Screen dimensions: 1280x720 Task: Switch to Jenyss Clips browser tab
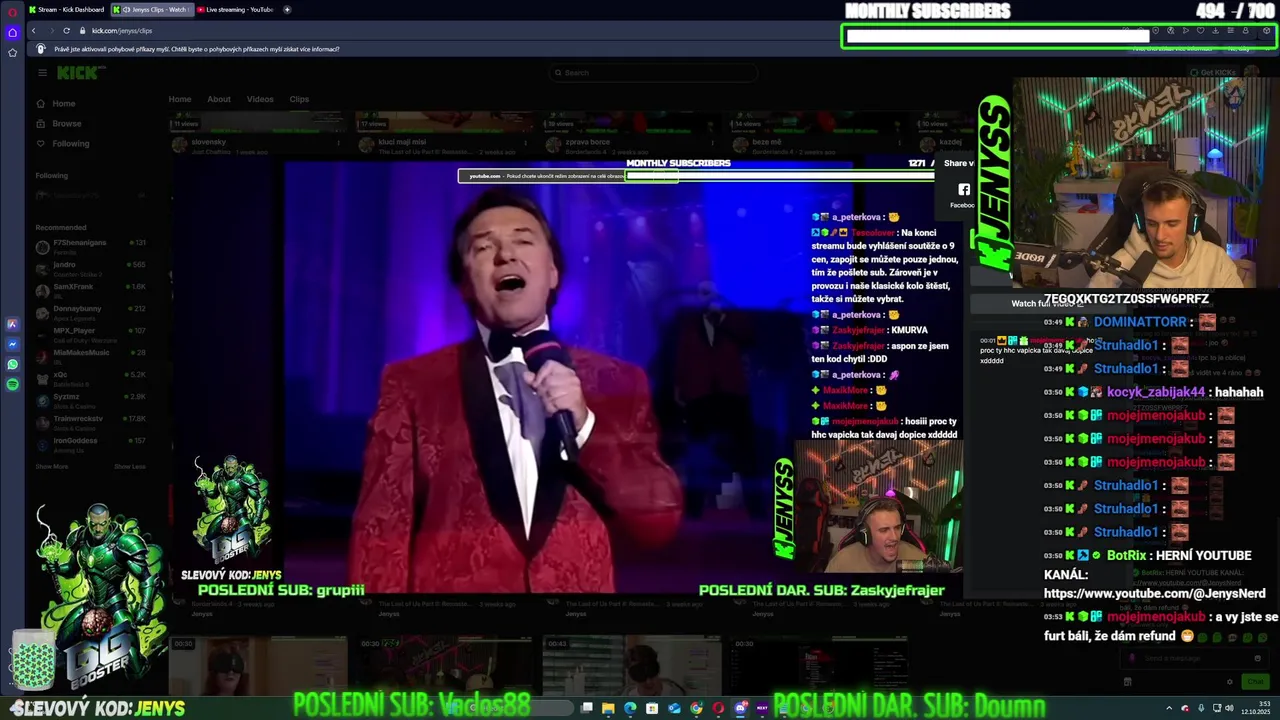pyautogui.click(x=151, y=9)
